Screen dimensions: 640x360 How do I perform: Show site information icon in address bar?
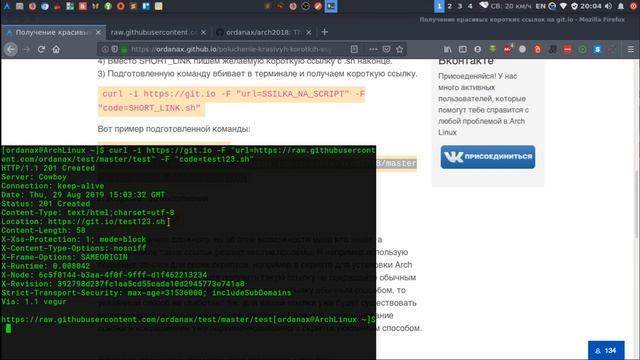pos(105,49)
